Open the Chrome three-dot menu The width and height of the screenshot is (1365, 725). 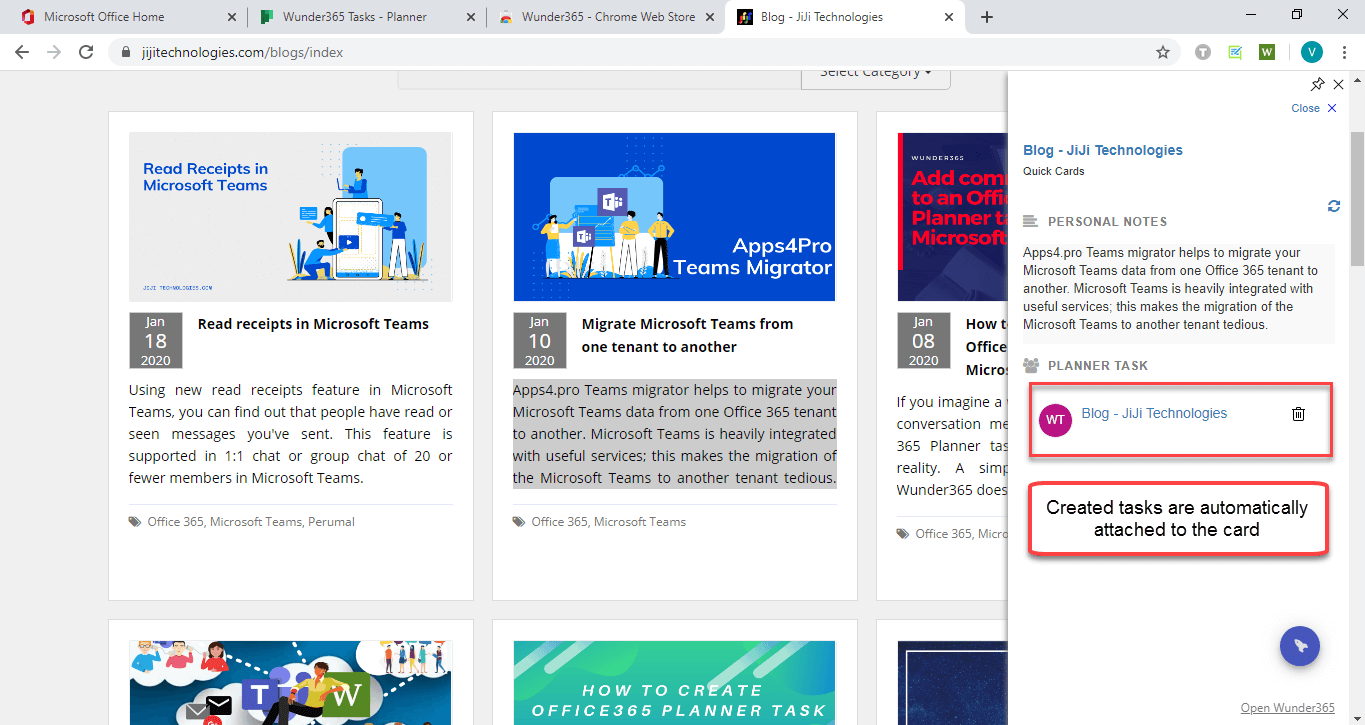pyautogui.click(x=1345, y=52)
